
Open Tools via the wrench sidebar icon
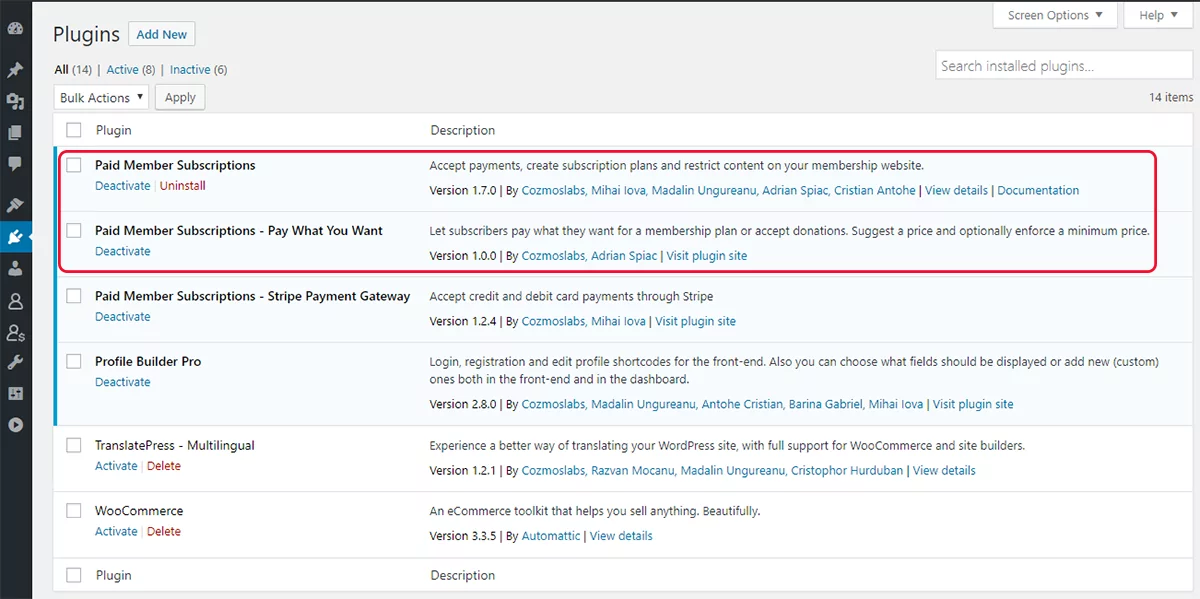(x=15, y=363)
